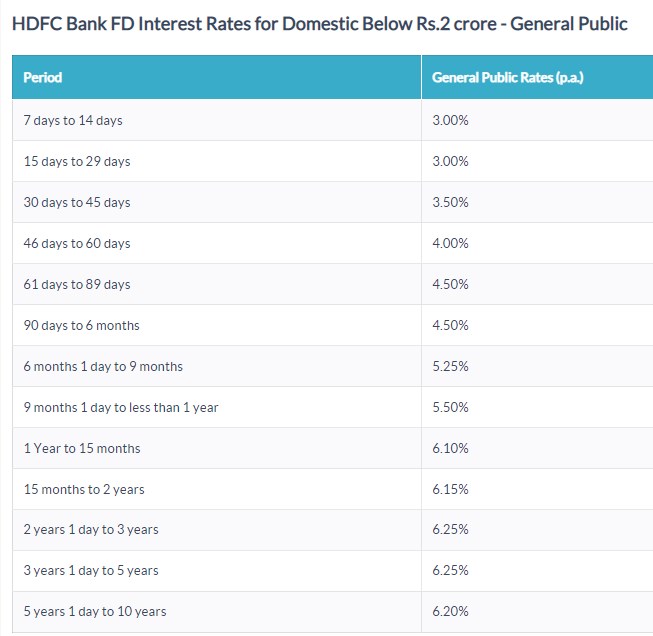Select the '30 days to 45 days' period

[x=77, y=202]
